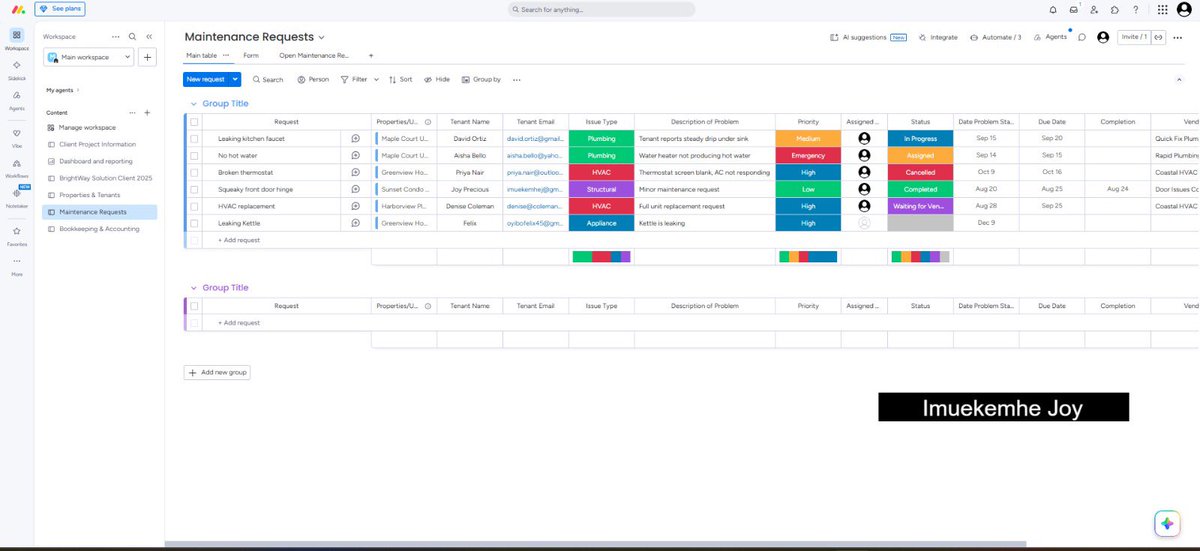Expand the Maintenance Requests title dropdown
This screenshot has height=551, width=1200.
(321, 37)
